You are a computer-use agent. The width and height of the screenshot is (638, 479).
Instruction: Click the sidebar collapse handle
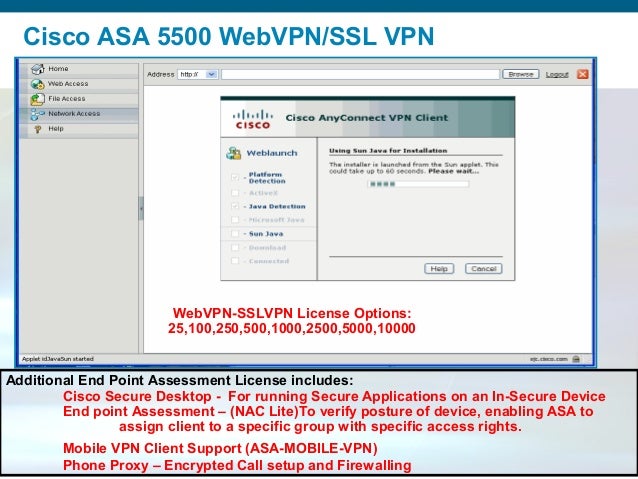(141, 208)
